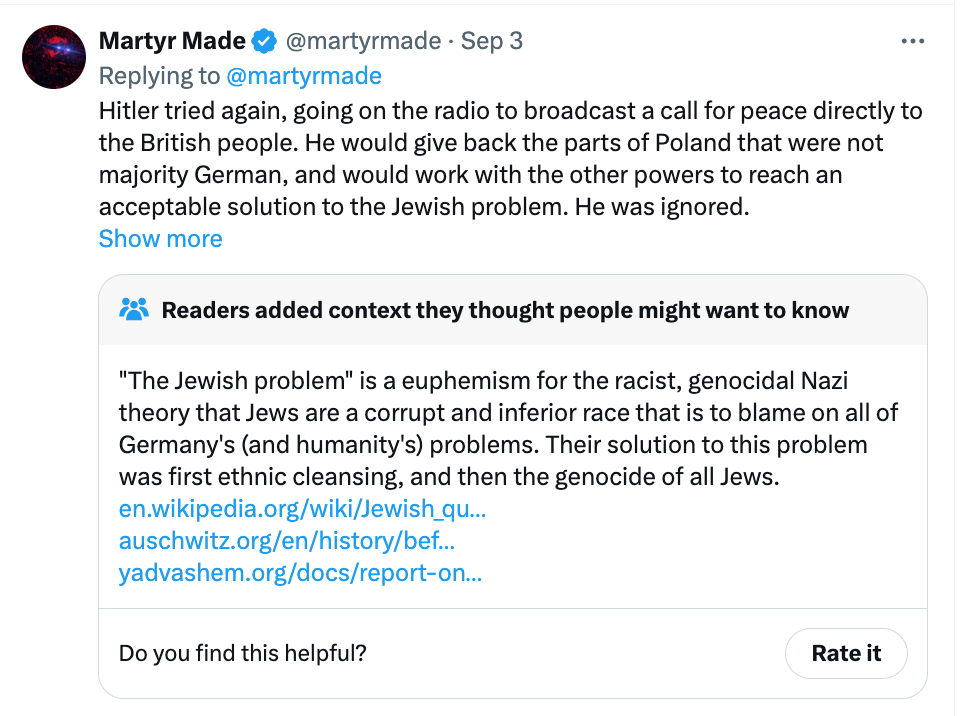Open the Martyr Made profile avatar
The width and height of the screenshot is (964, 716).
(54, 58)
